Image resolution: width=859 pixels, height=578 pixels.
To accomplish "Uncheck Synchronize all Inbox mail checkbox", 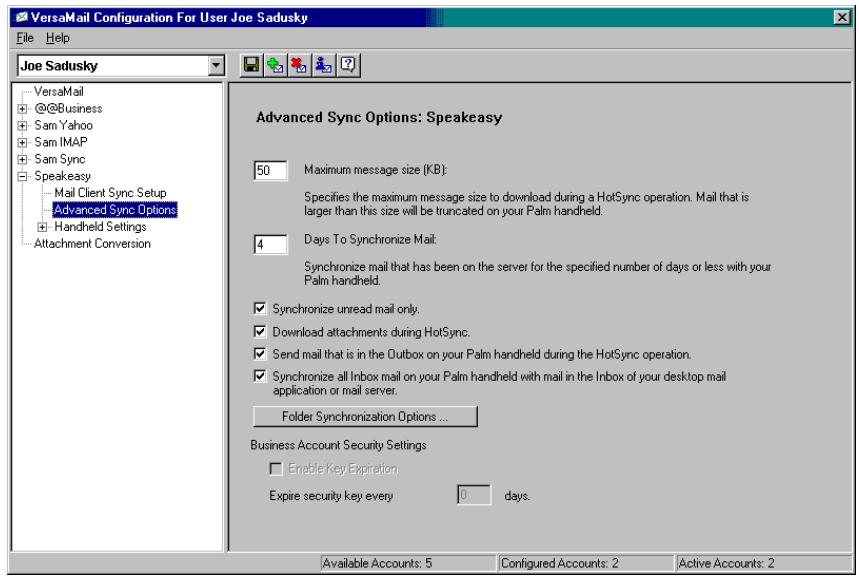I will pos(260,376).
